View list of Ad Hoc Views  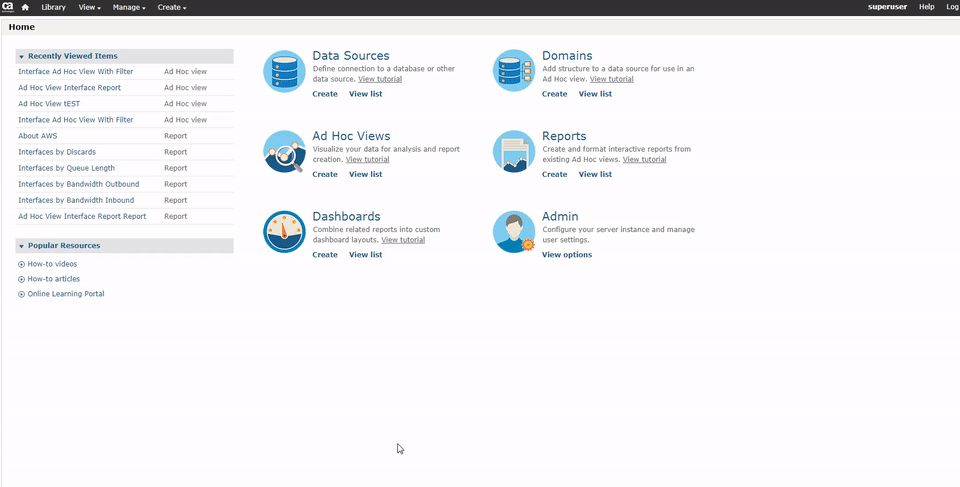(x=366, y=174)
